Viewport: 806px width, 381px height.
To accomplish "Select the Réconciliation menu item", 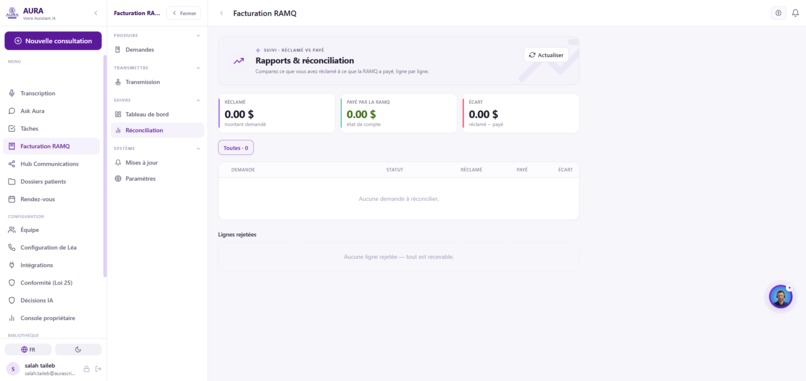I will click(157, 131).
